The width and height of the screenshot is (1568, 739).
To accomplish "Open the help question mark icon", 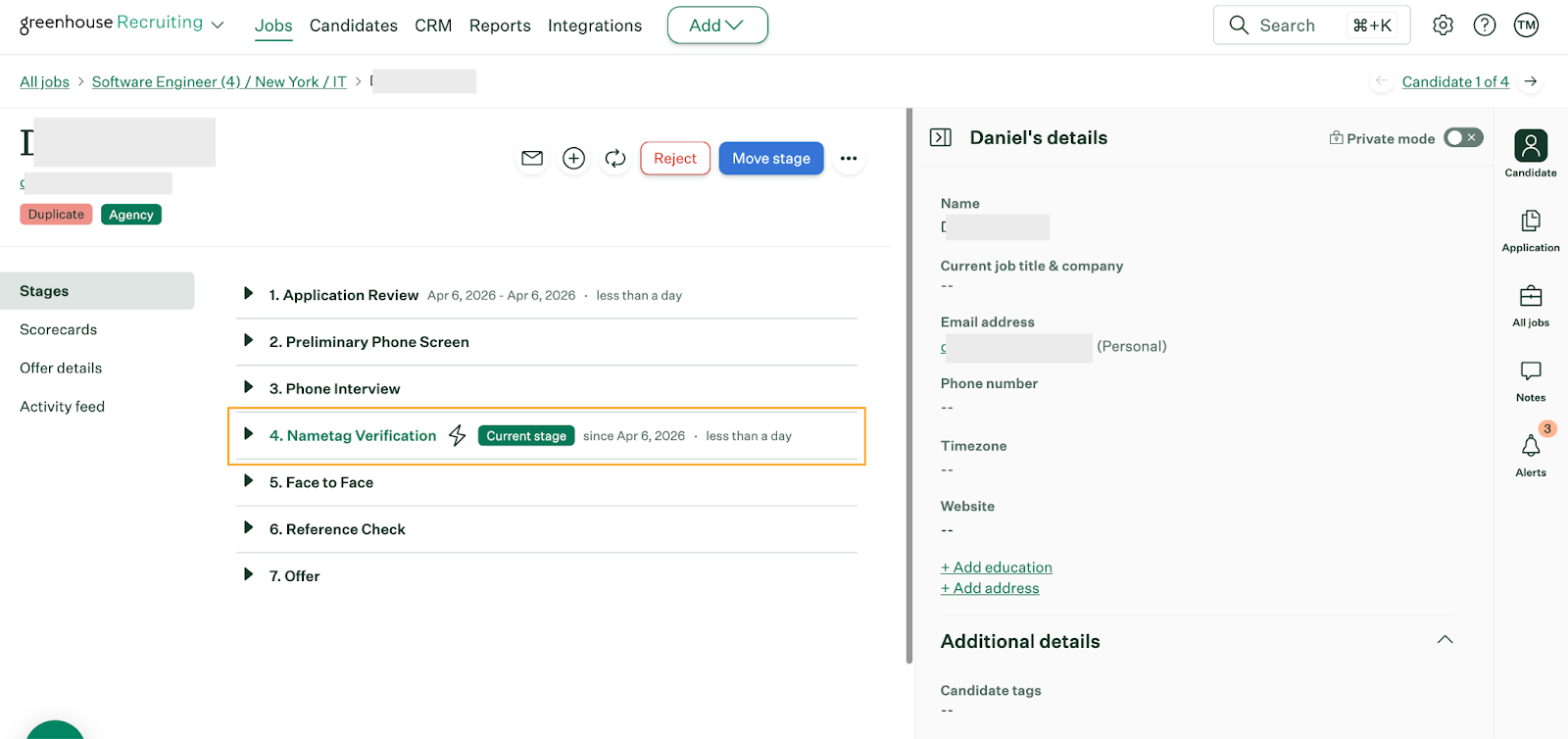I will pos(1485,25).
